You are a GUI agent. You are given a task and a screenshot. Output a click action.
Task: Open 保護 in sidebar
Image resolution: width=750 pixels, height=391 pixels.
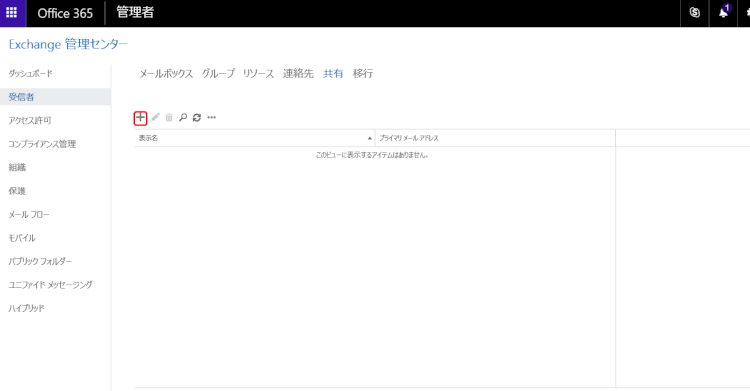(17, 191)
